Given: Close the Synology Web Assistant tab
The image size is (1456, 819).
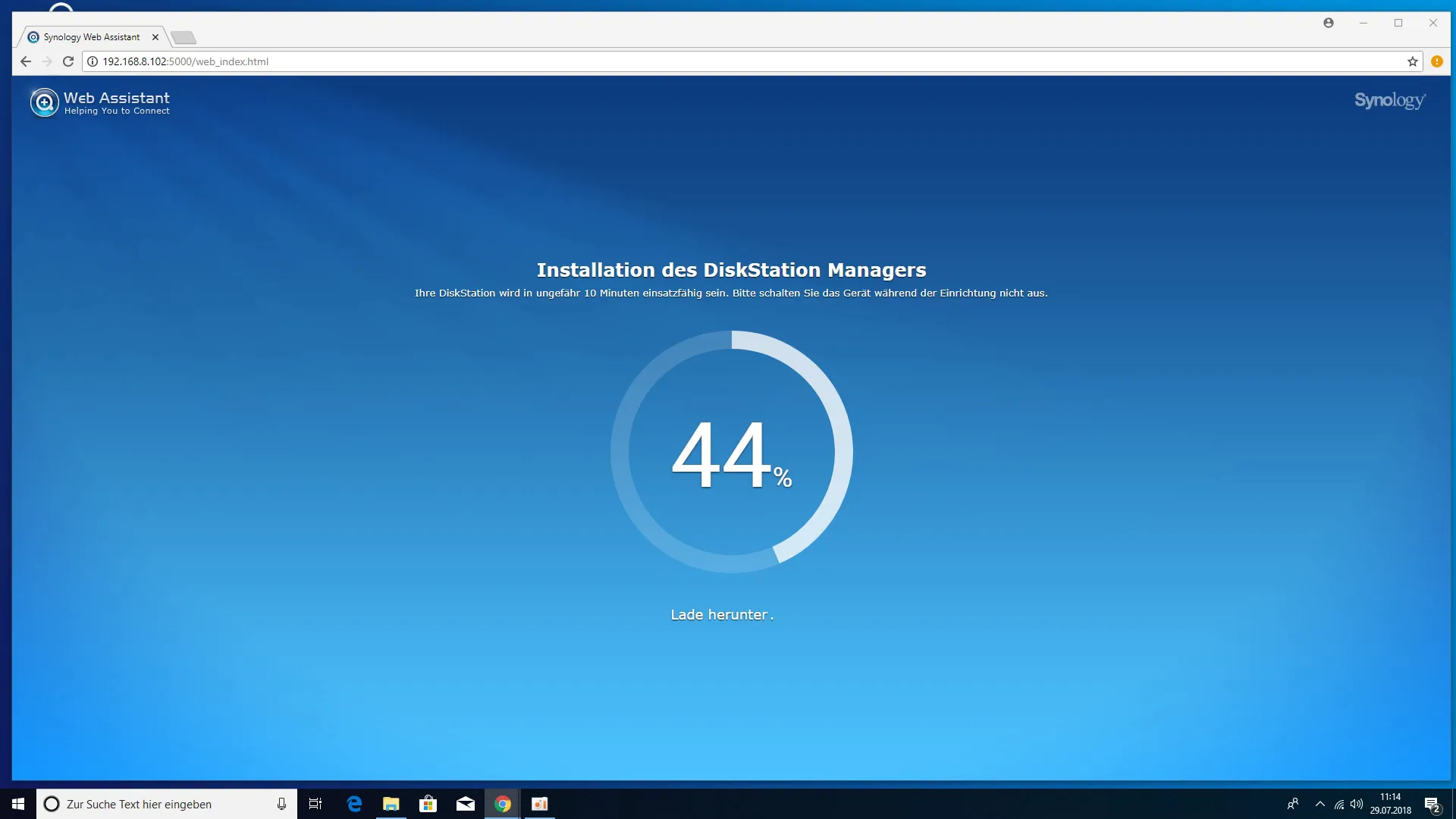Looking at the screenshot, I should coord(155,36).
